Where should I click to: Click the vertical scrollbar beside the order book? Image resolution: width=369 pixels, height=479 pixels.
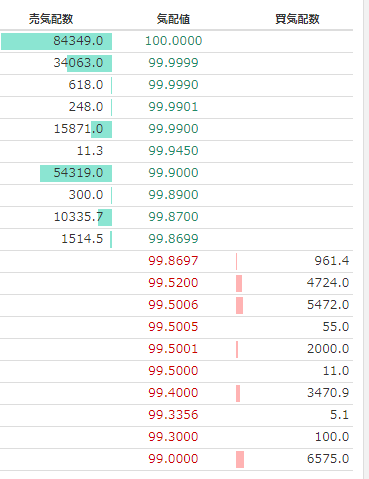tap(366, 239)
